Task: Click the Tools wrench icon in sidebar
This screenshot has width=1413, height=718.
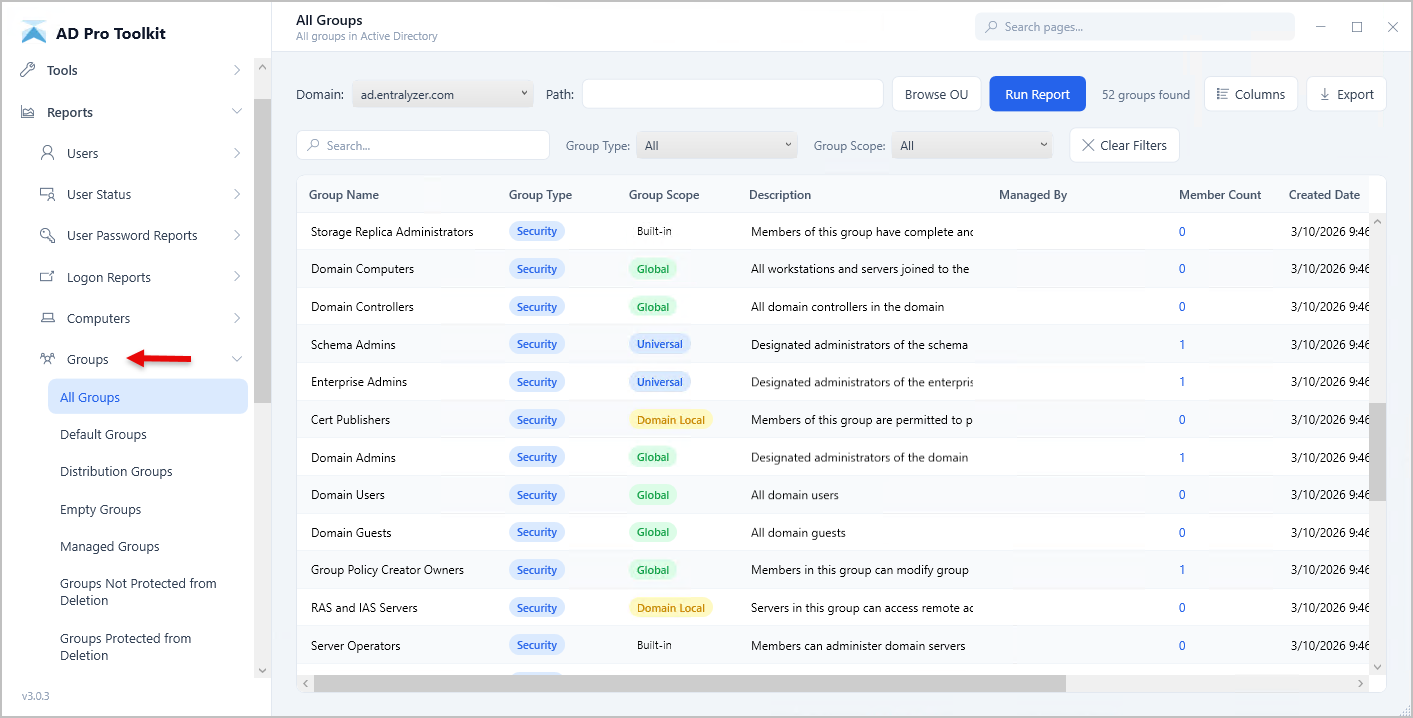Action: pos(28,70)
